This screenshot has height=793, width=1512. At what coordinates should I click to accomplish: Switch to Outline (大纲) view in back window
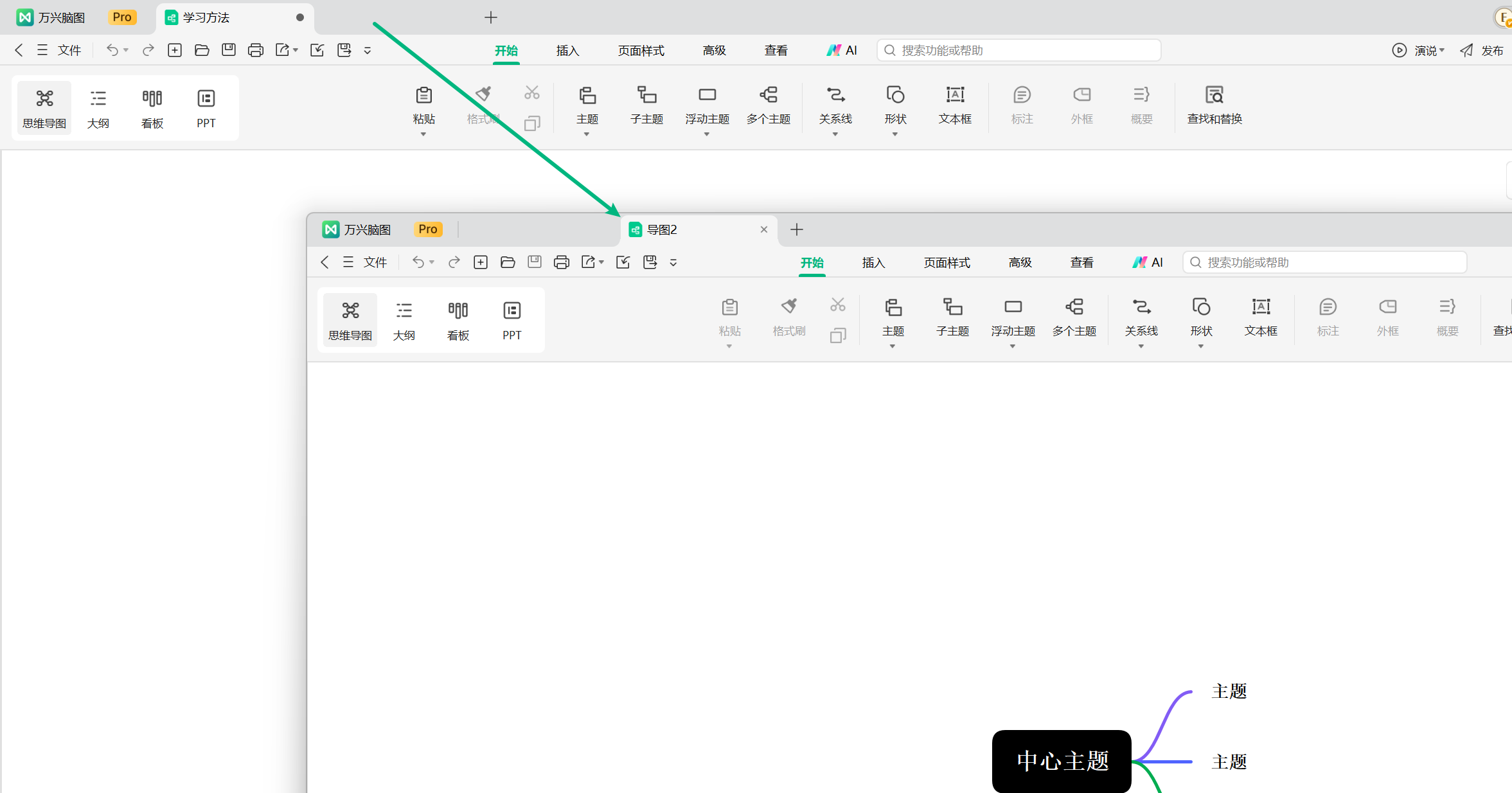98,107
